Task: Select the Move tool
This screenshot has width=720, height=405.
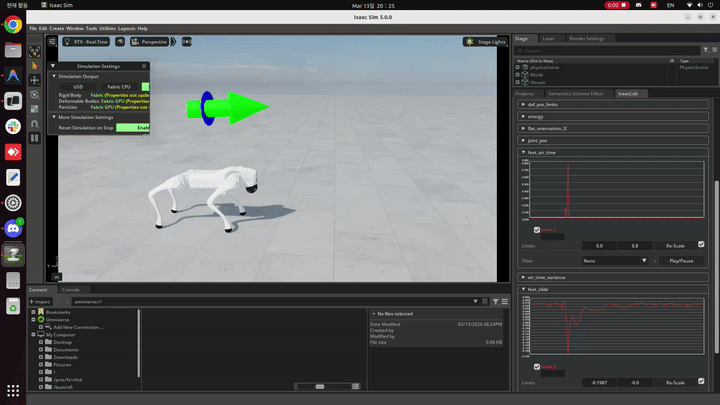Action: (x=34, y=80)
